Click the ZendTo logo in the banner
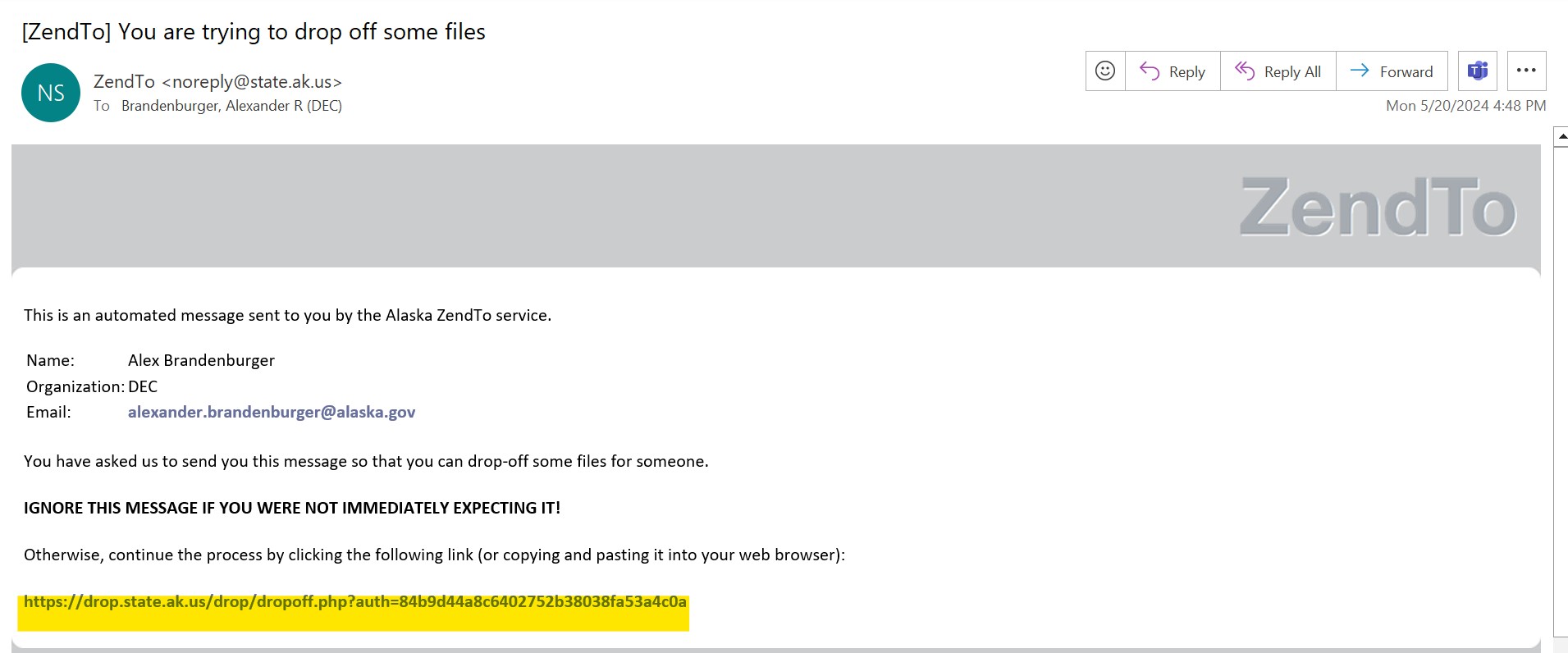1568x653 pixels. pyautogui.click(x=1377, y=208)
